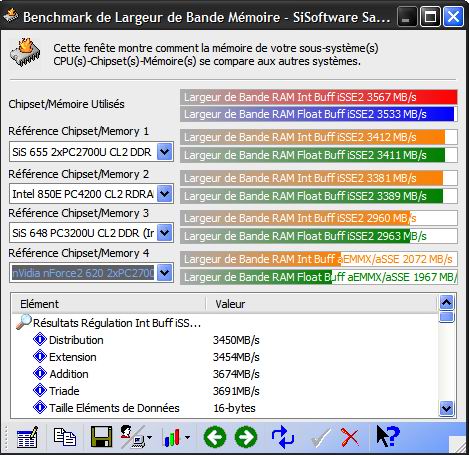Select the Distribution result row
Image resolution: width=469 pixels, height=455 pixels.
click(224, 340)
